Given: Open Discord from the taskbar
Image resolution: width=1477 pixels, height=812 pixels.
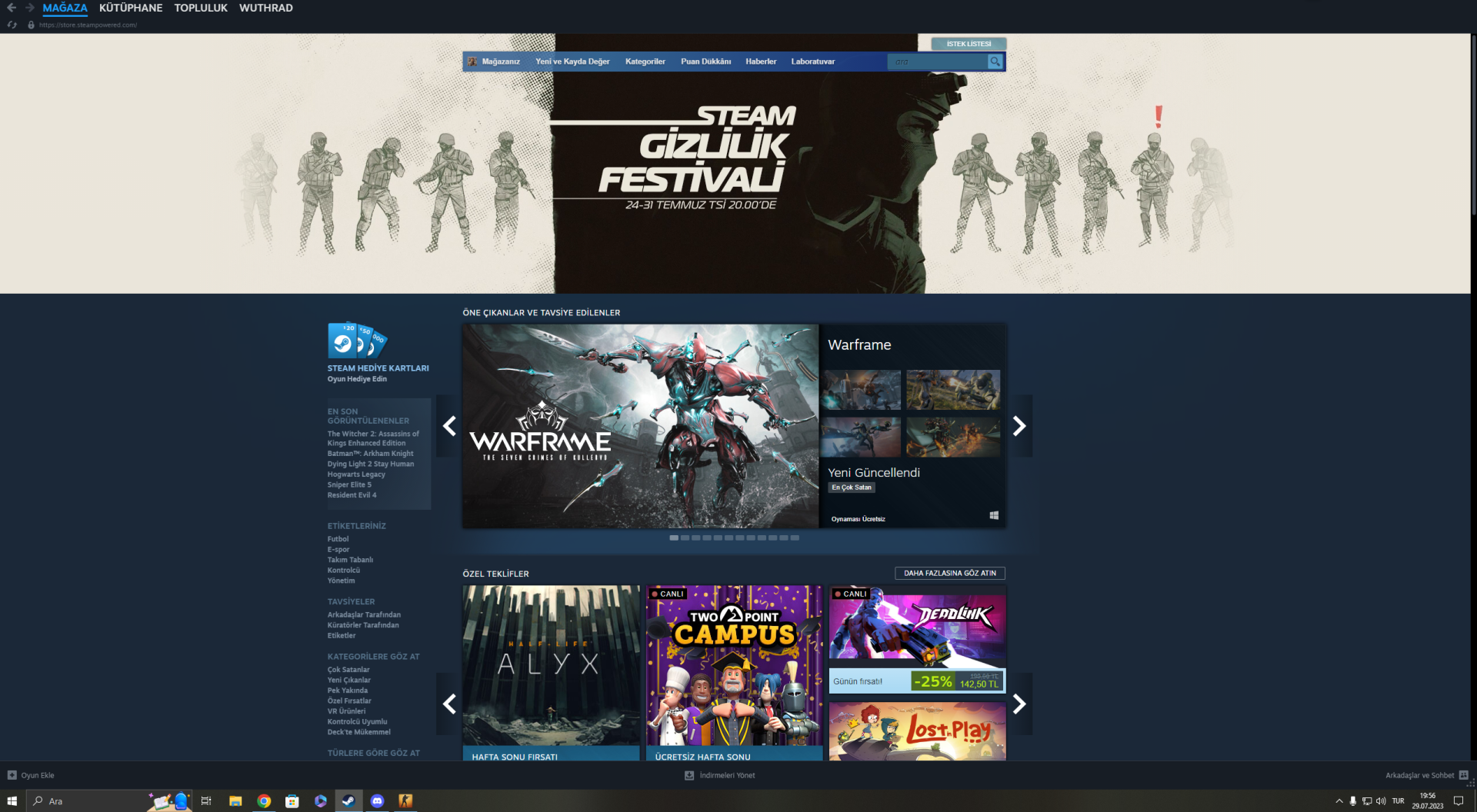Looking at the screenshot, I should coord(377,801).
